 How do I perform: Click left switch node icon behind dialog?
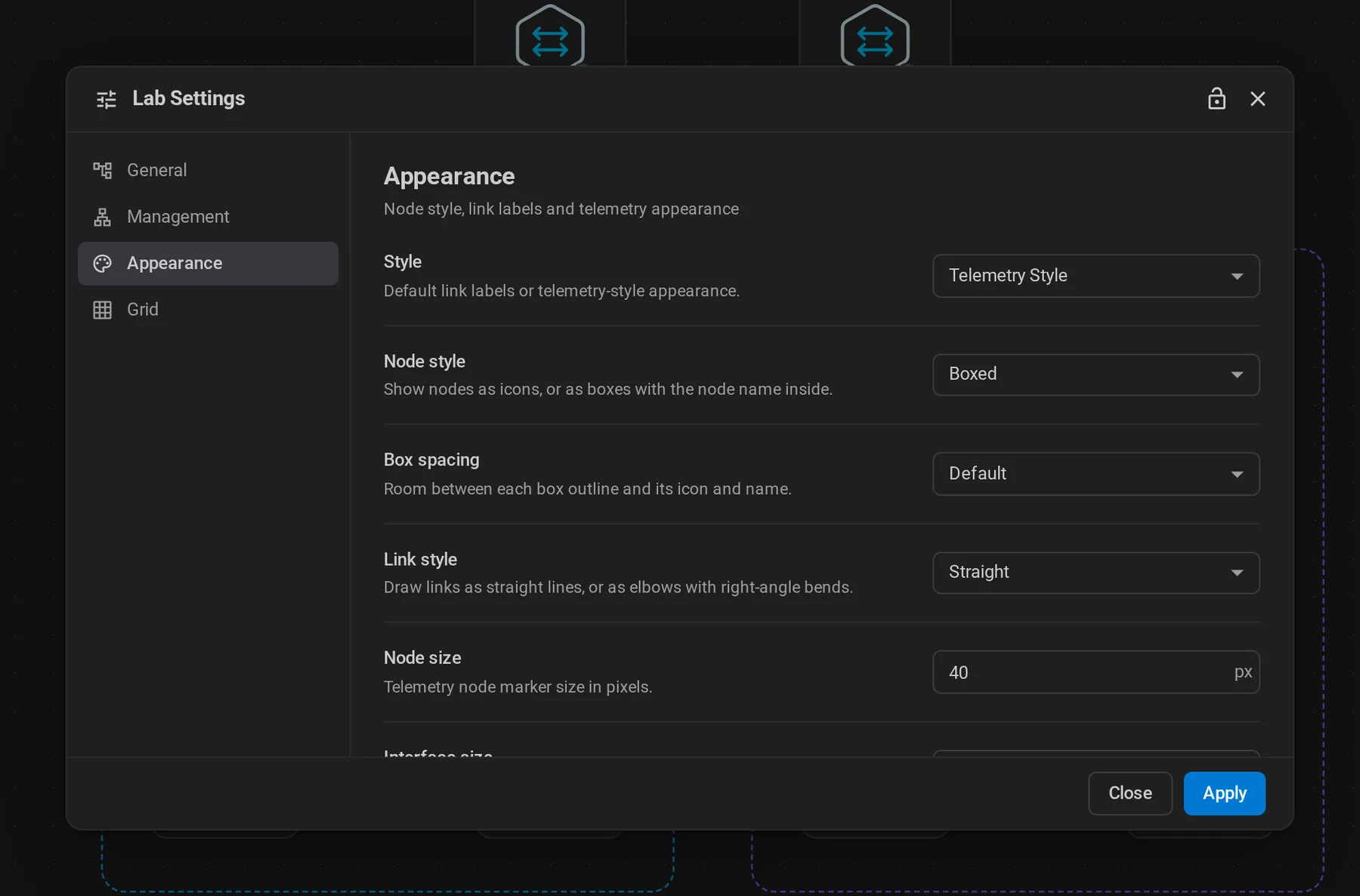tap(550, 36)
